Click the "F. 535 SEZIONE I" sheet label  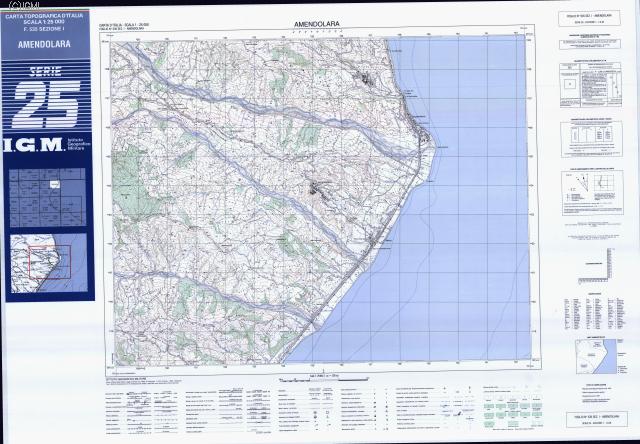[x=44, y=29]
